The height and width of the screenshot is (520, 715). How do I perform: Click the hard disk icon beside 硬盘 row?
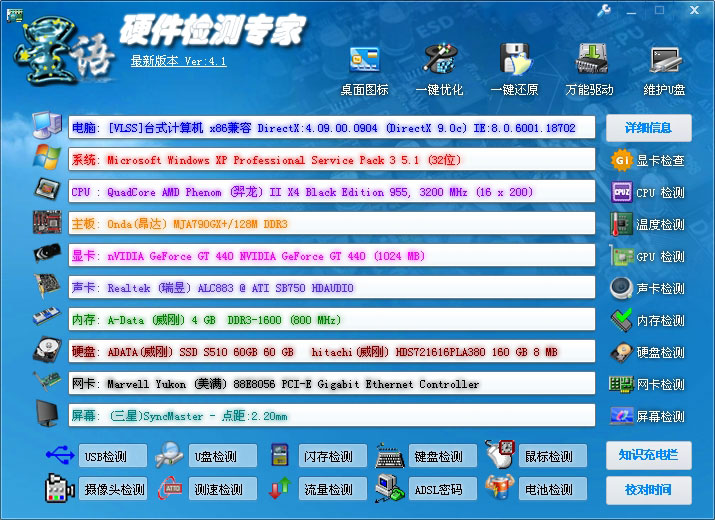[47, 351]
